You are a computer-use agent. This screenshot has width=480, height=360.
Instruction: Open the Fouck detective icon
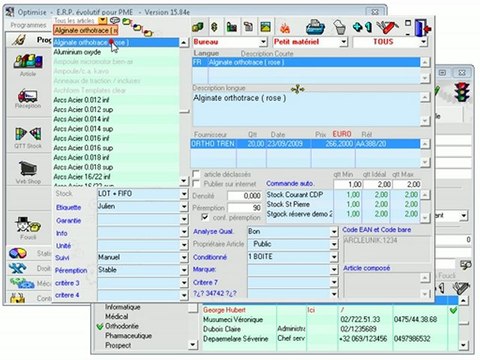tap(28, 225)
